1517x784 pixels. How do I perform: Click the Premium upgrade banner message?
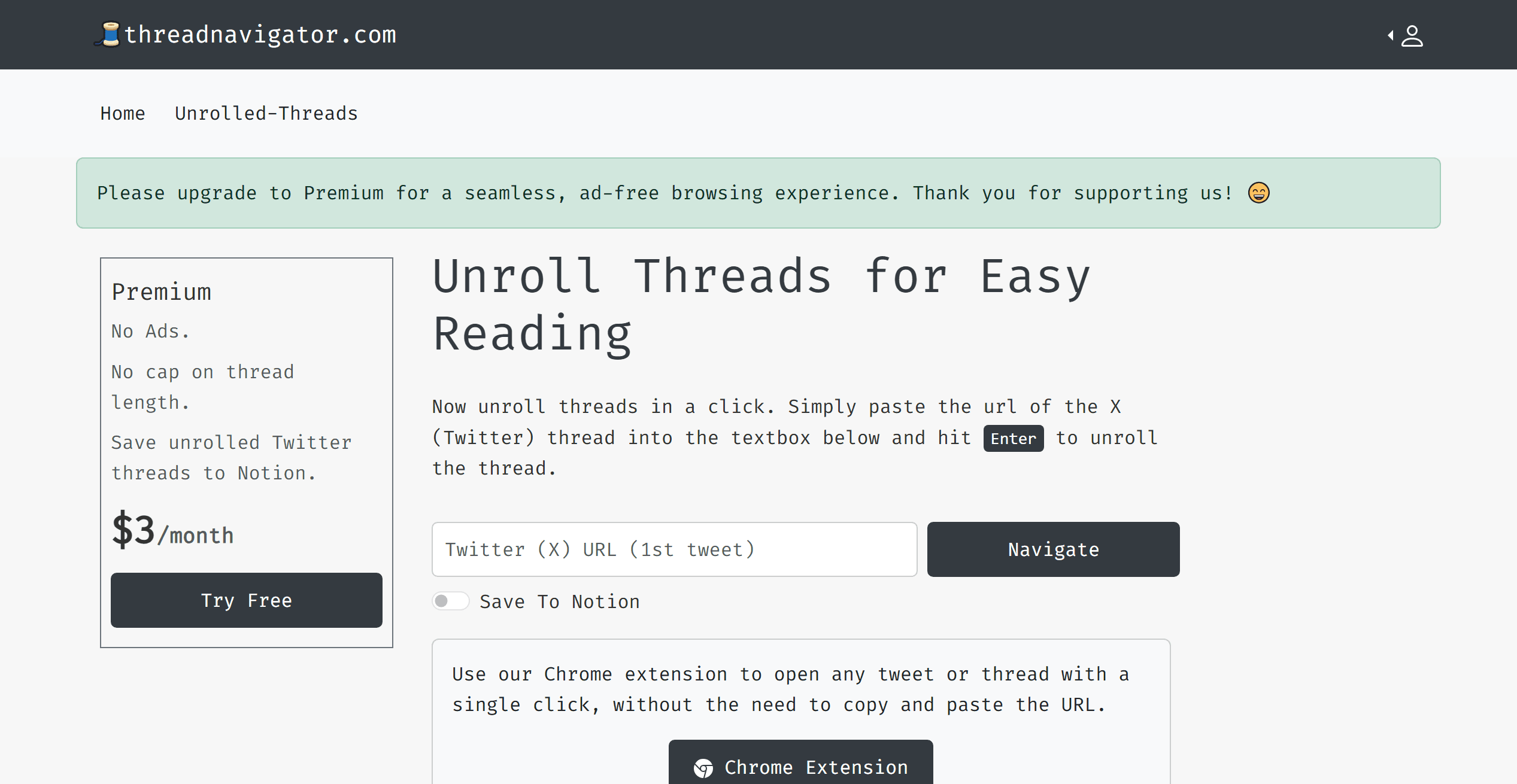[663, 193]
